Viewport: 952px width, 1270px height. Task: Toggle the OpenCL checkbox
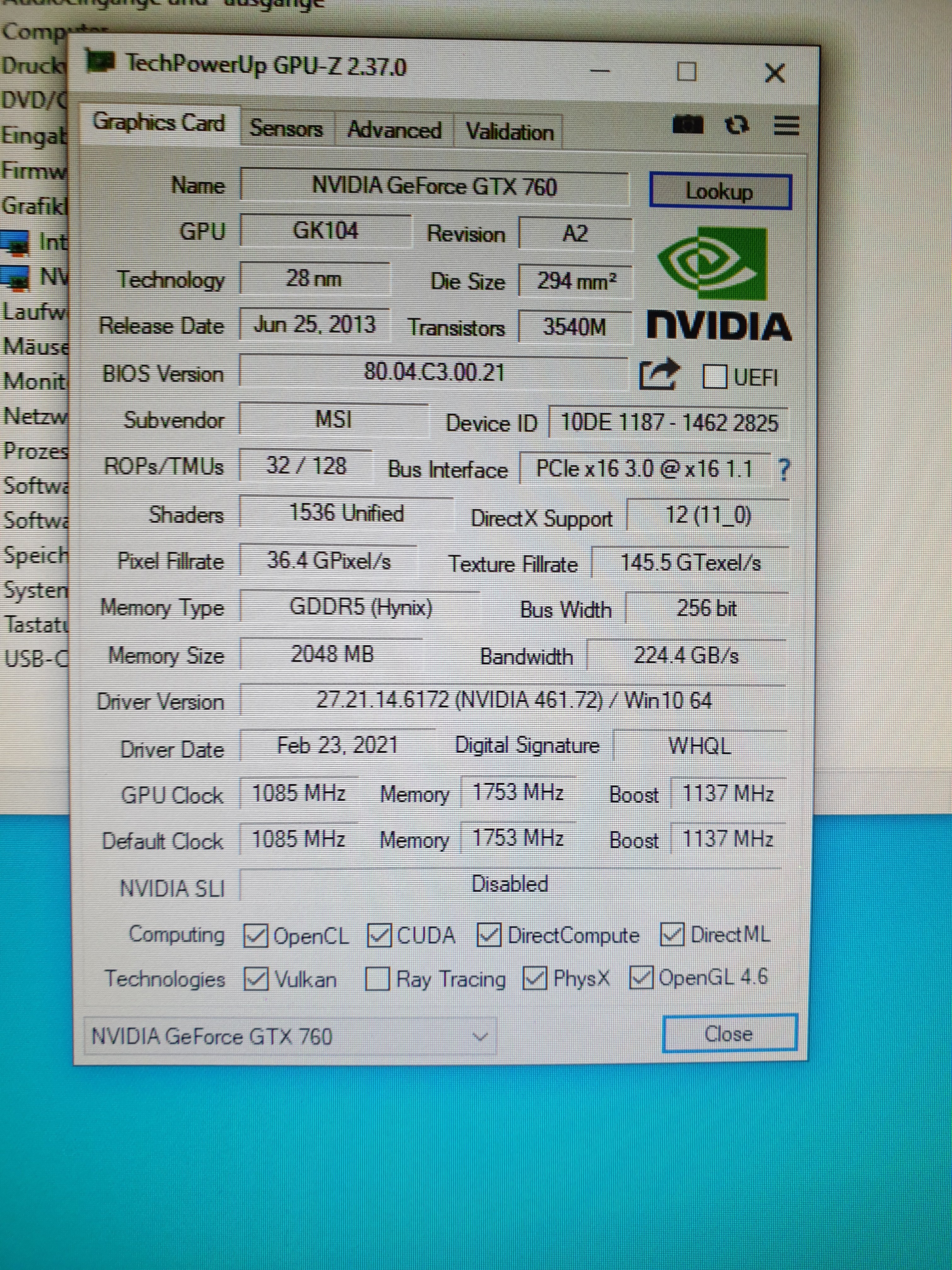(x=255, y=936)
